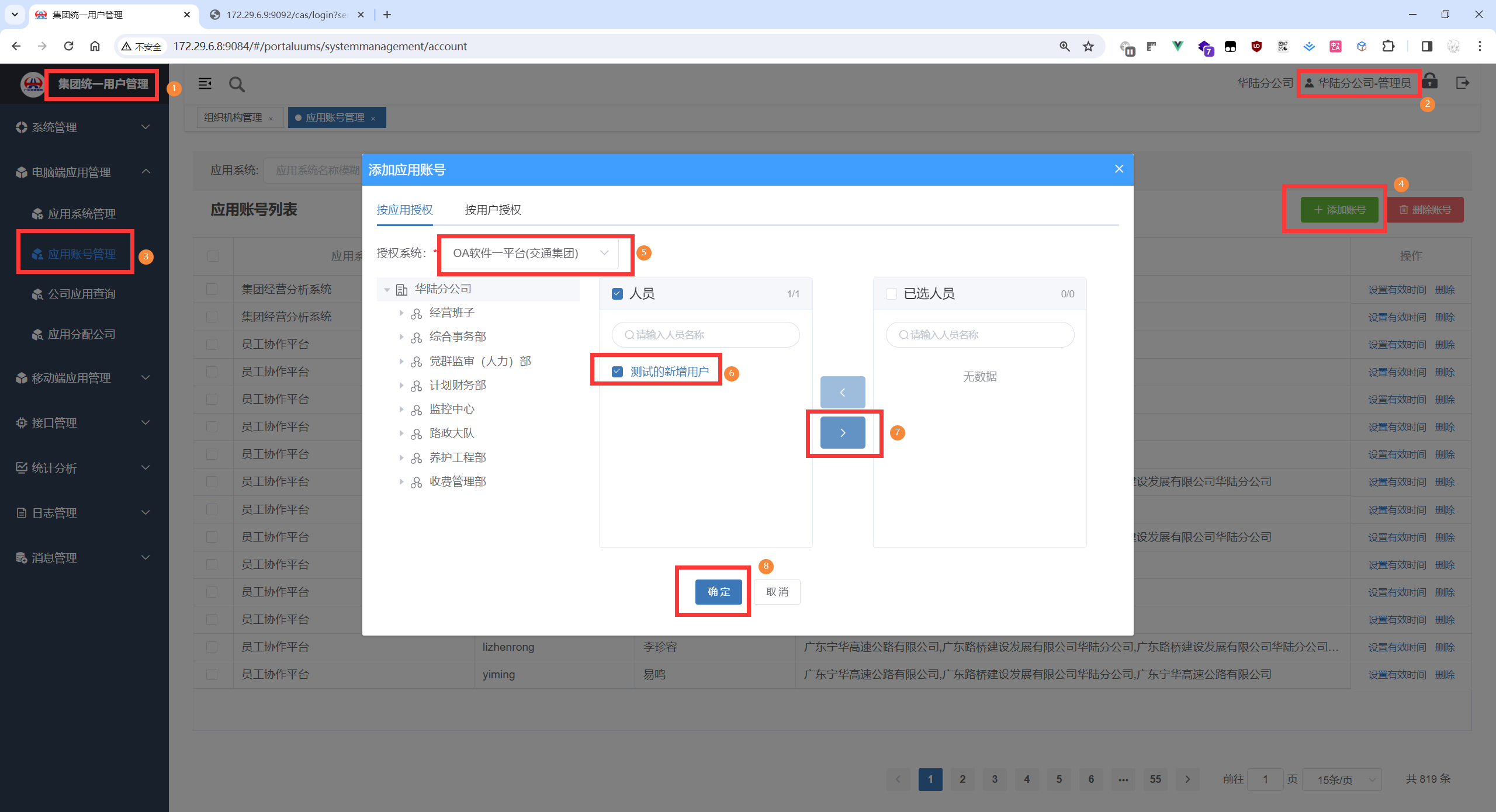Click the logout icon at top right
Viewport: 1496px width, 812px height.
point(1463,83)
